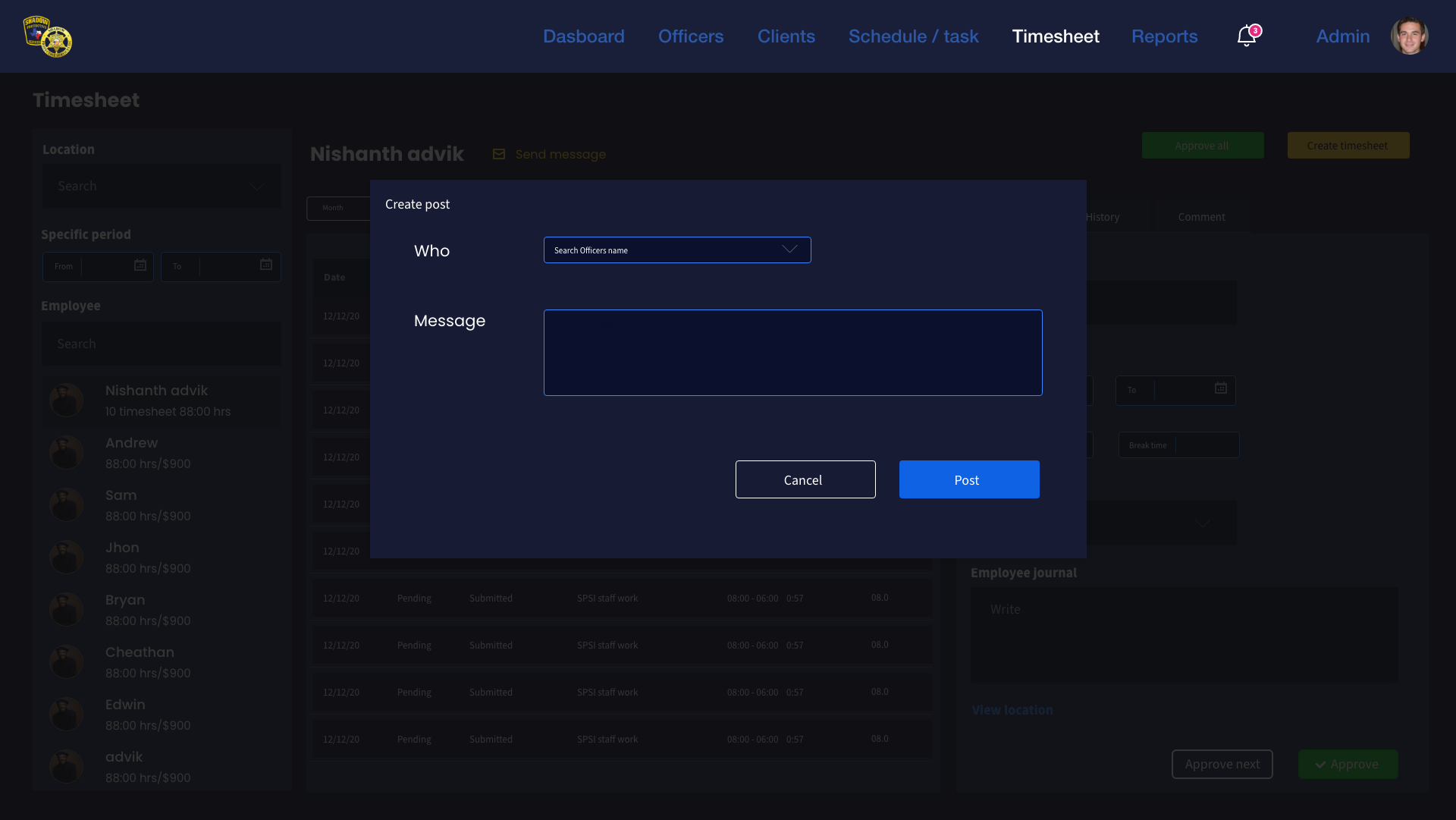Image resolution: width=1456 pixels, height=820 pixels.
Task: Expand the Location search dropdown
Action: pyautogui.click(x=256, y=187)
